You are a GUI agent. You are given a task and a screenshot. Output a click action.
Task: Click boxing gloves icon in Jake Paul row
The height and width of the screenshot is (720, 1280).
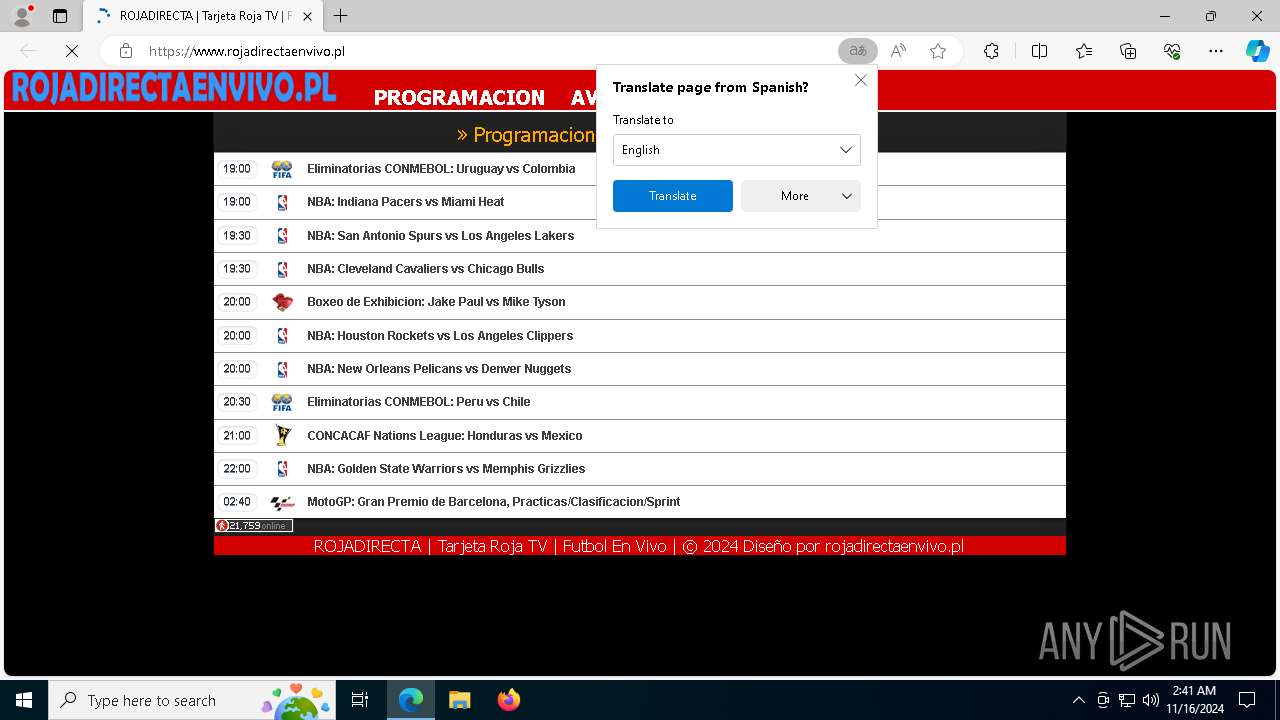tap(282, 302)
